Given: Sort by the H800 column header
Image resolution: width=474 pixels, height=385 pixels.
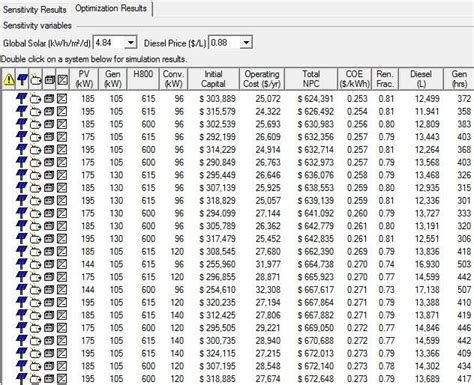Looking at the screenshot, I should (143, 79).
